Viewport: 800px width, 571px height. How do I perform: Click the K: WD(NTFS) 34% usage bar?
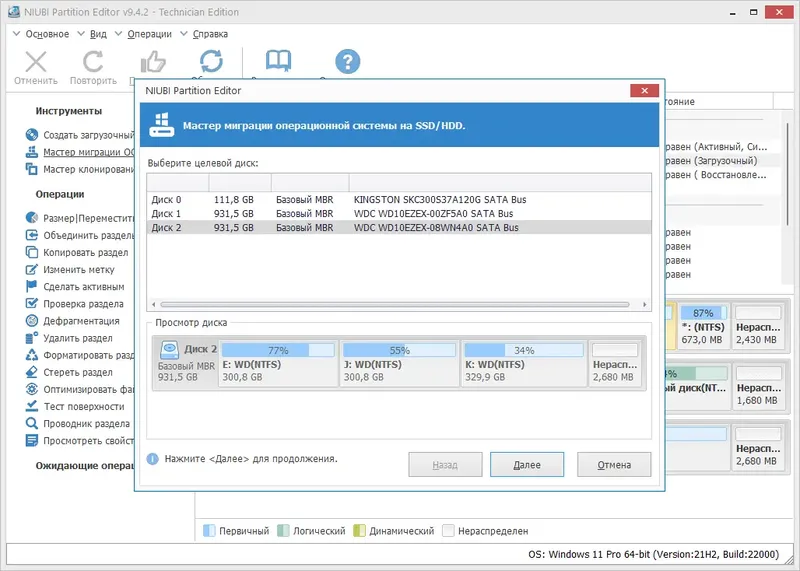[x=524, y=350]
